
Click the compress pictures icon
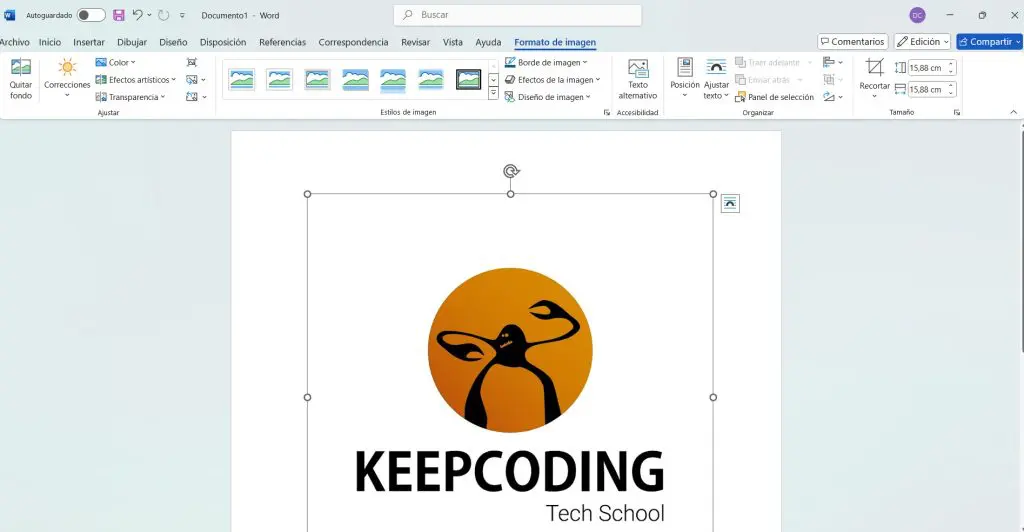point(192,62)
